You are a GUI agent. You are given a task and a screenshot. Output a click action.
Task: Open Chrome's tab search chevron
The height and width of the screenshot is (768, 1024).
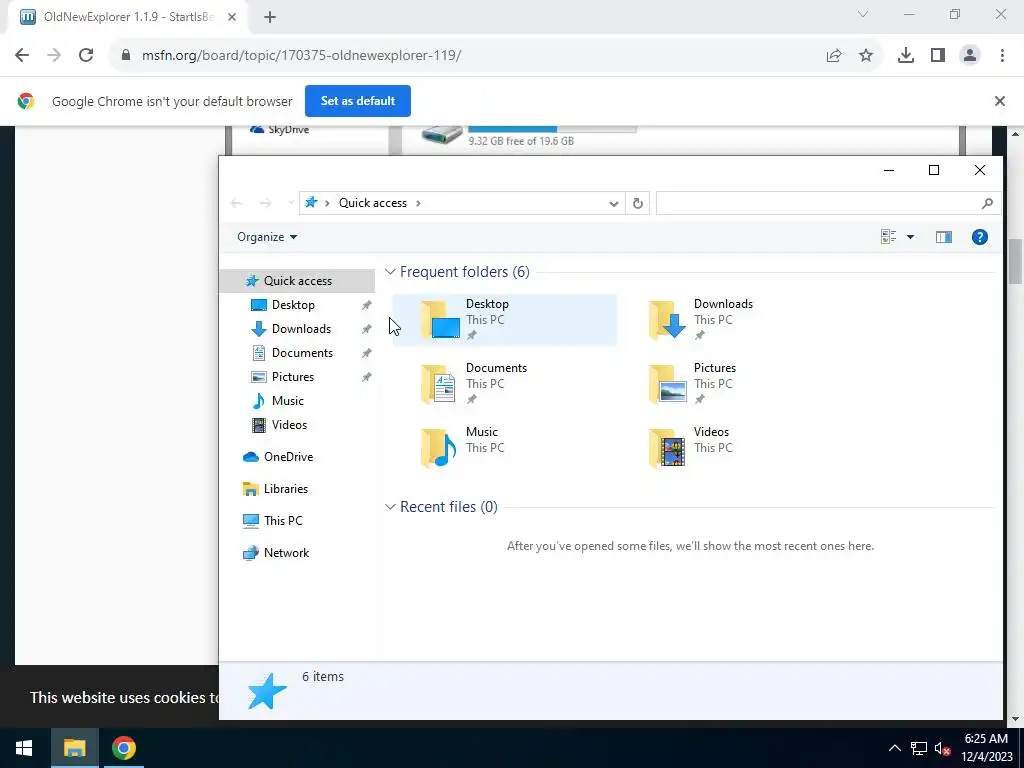pos(863,14)
